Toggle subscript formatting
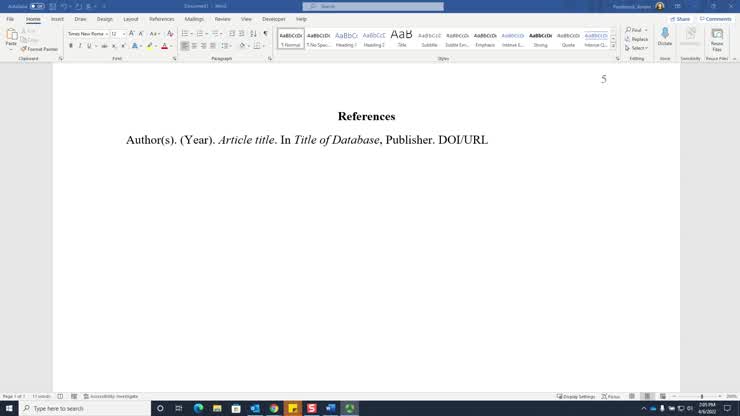 point(114,46)
